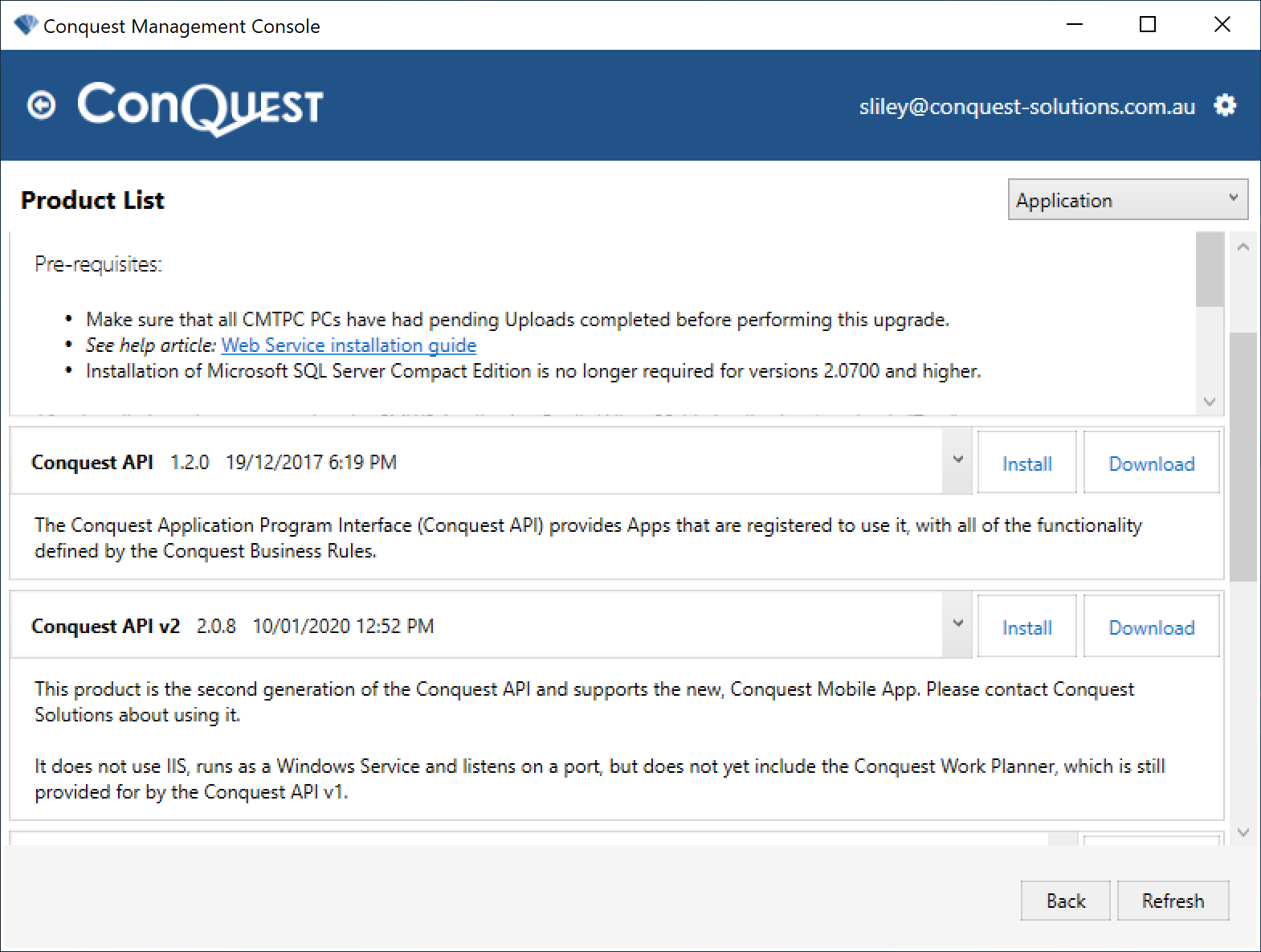Open settings with the gear icon

point(1224,105)
